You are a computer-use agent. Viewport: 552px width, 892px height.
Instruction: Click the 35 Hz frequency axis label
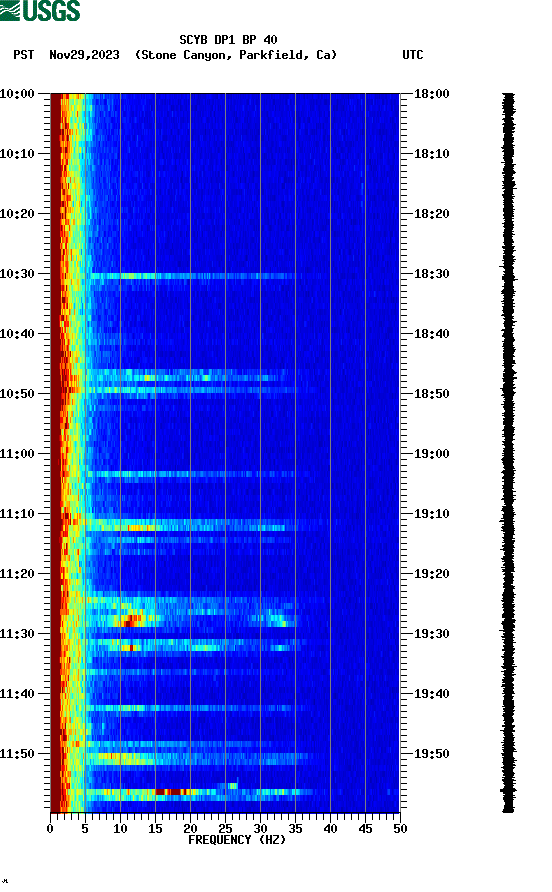295,829
